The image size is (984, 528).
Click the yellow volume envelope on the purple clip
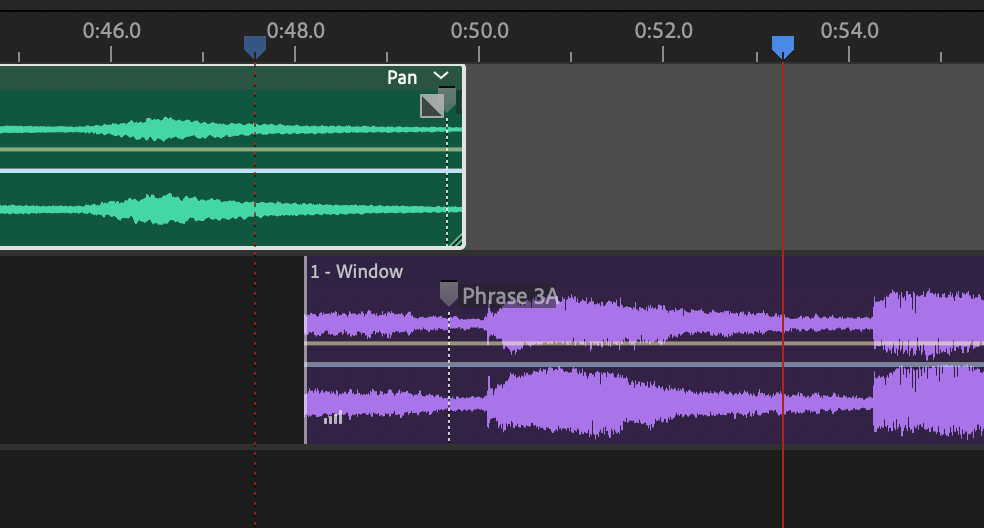click(644, 343)
